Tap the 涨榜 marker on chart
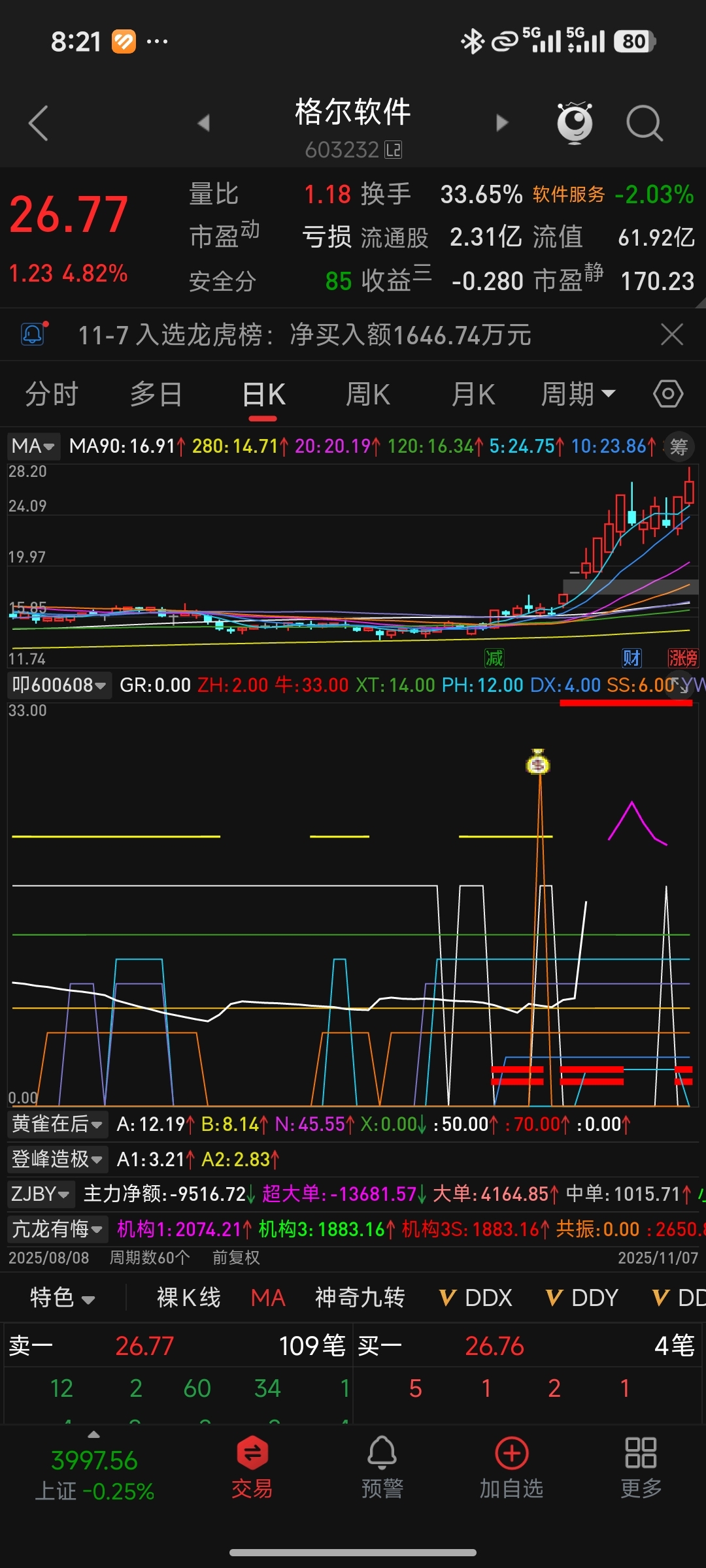 [682, 658]
